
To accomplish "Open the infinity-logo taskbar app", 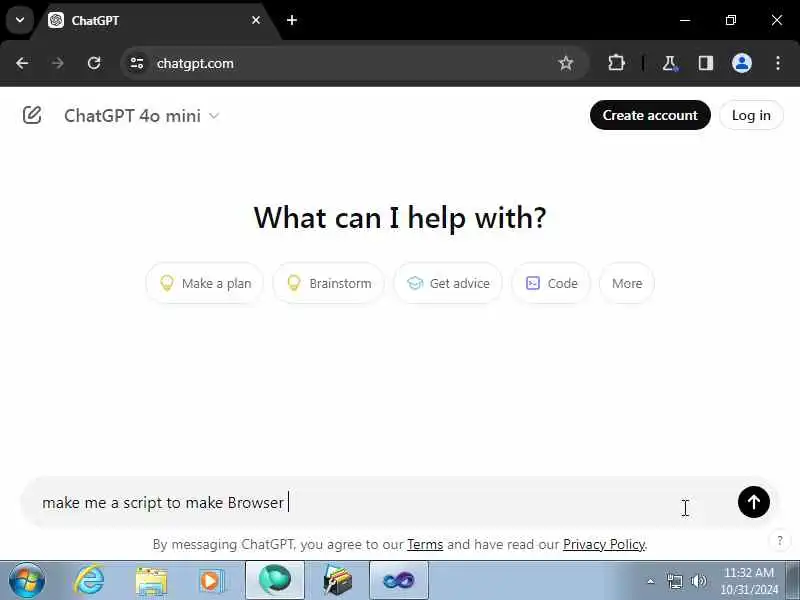I will click(399, 581).
